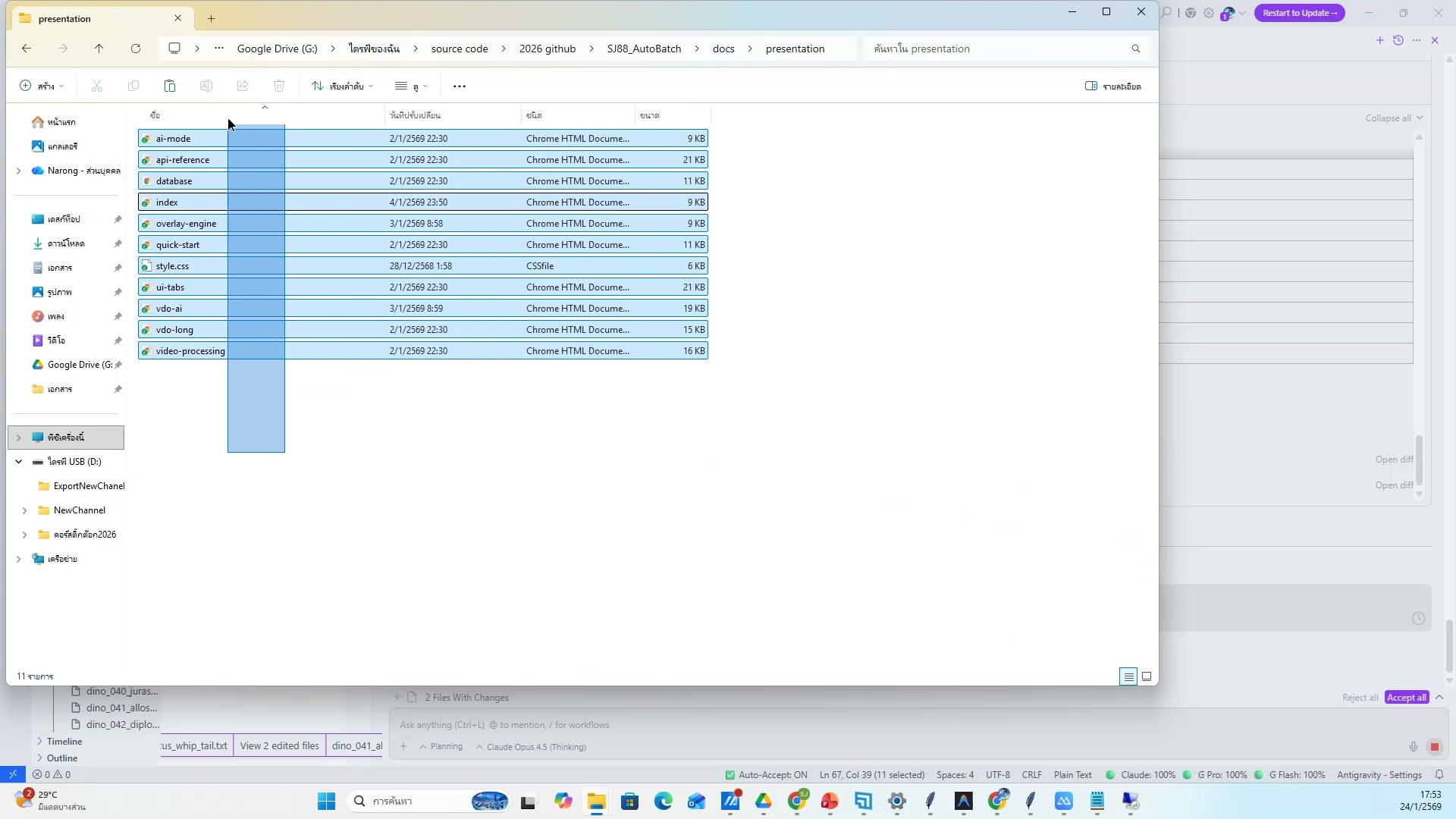Click the Delete trash icon in toolbar

(x=279, y=86)
